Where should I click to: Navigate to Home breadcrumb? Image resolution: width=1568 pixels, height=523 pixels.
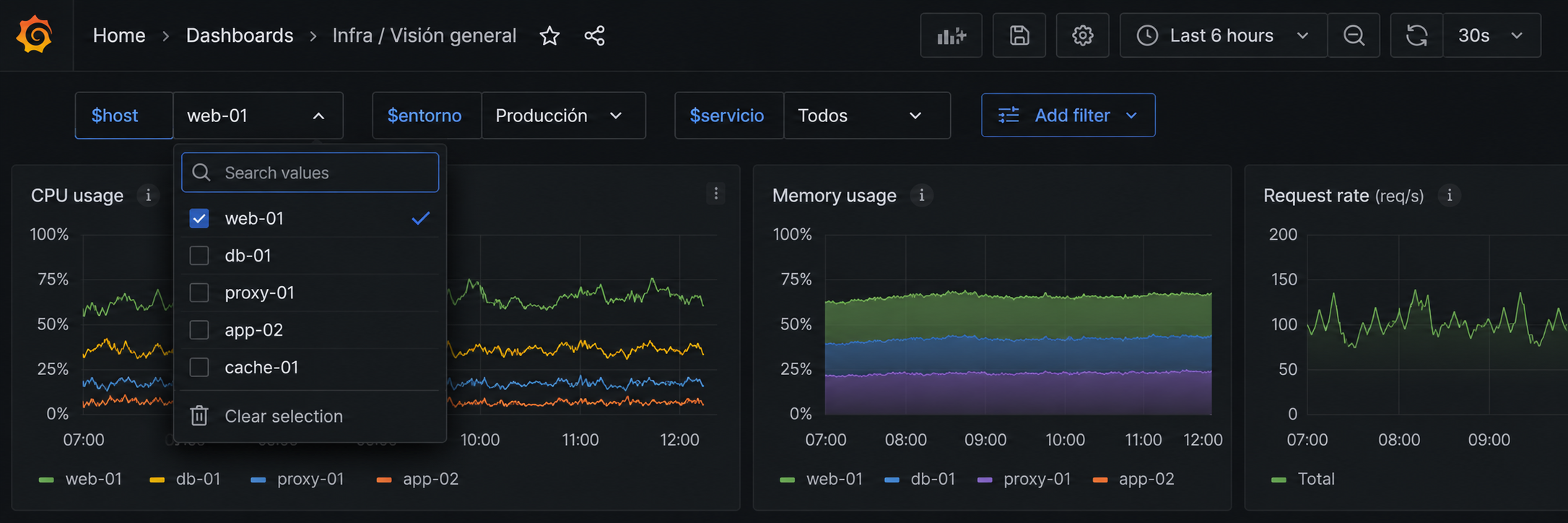(x=119, y=35)
